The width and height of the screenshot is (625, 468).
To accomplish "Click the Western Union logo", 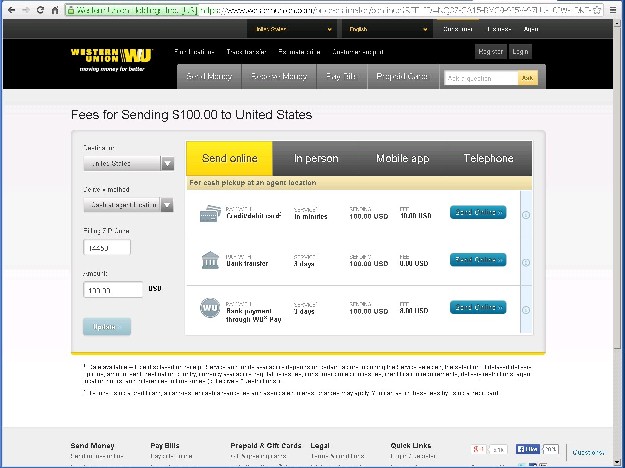I will tap(112, 60).
